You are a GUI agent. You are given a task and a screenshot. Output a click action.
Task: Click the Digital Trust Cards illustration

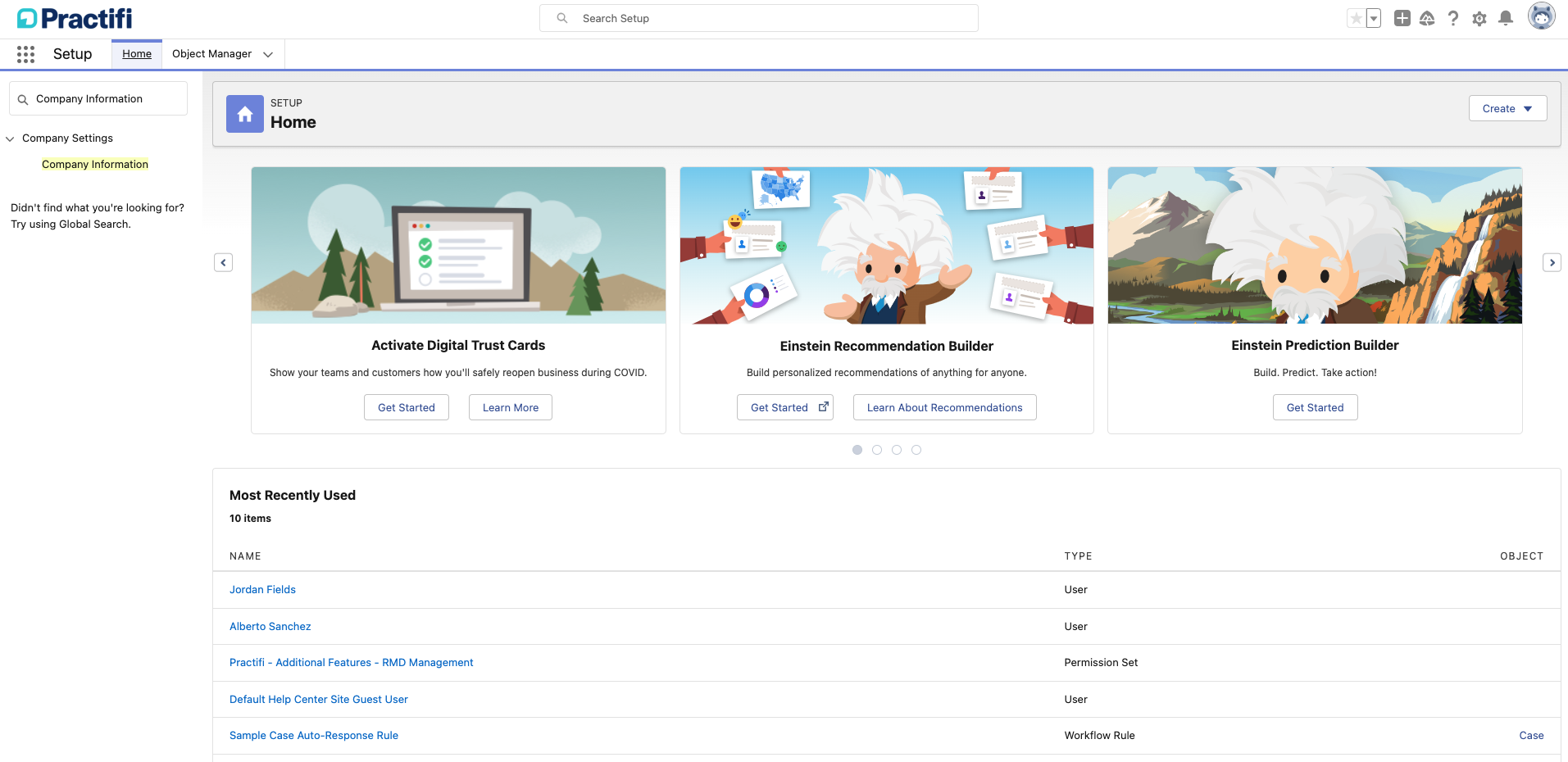tap(458, 245)
